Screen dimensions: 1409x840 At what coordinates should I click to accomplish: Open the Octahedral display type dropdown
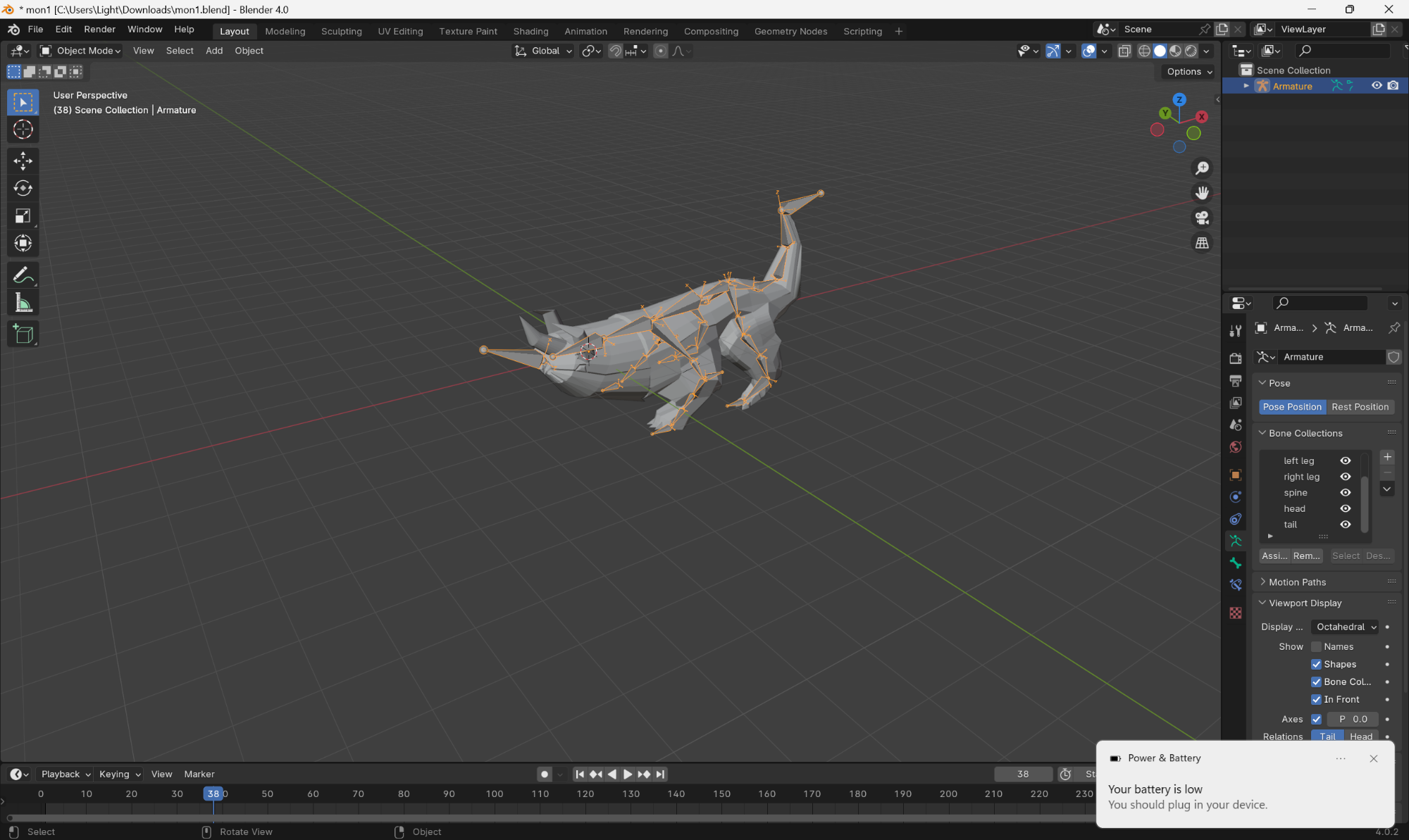1345,627
